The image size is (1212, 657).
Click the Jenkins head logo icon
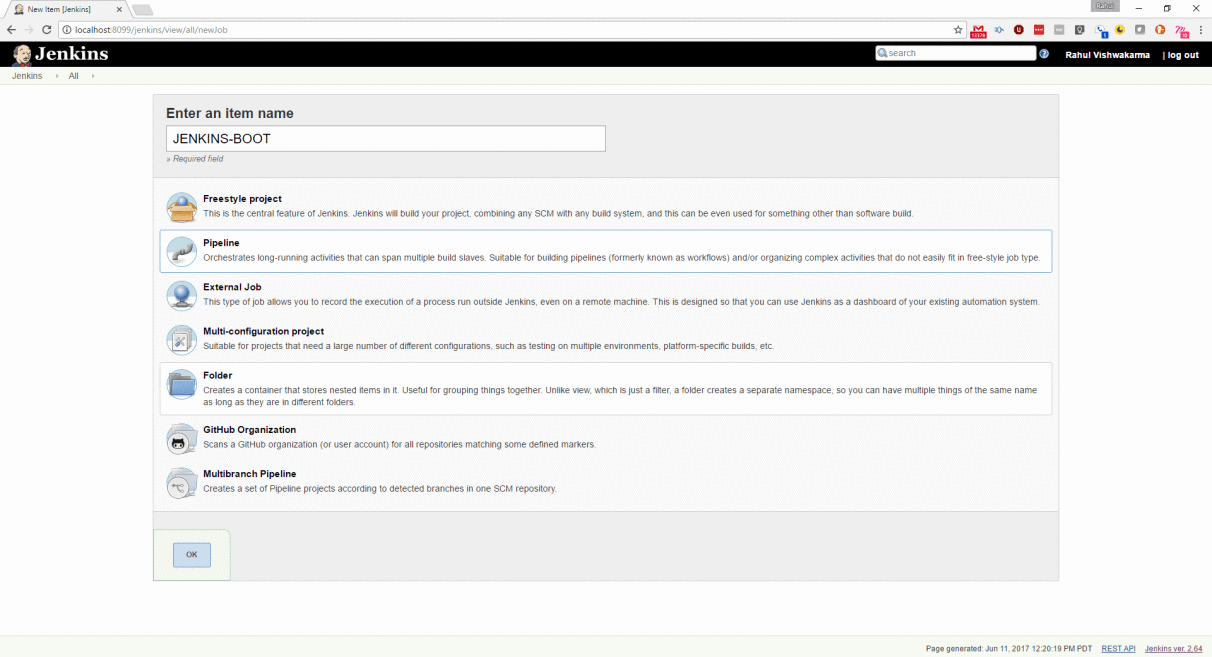(21, 54)
